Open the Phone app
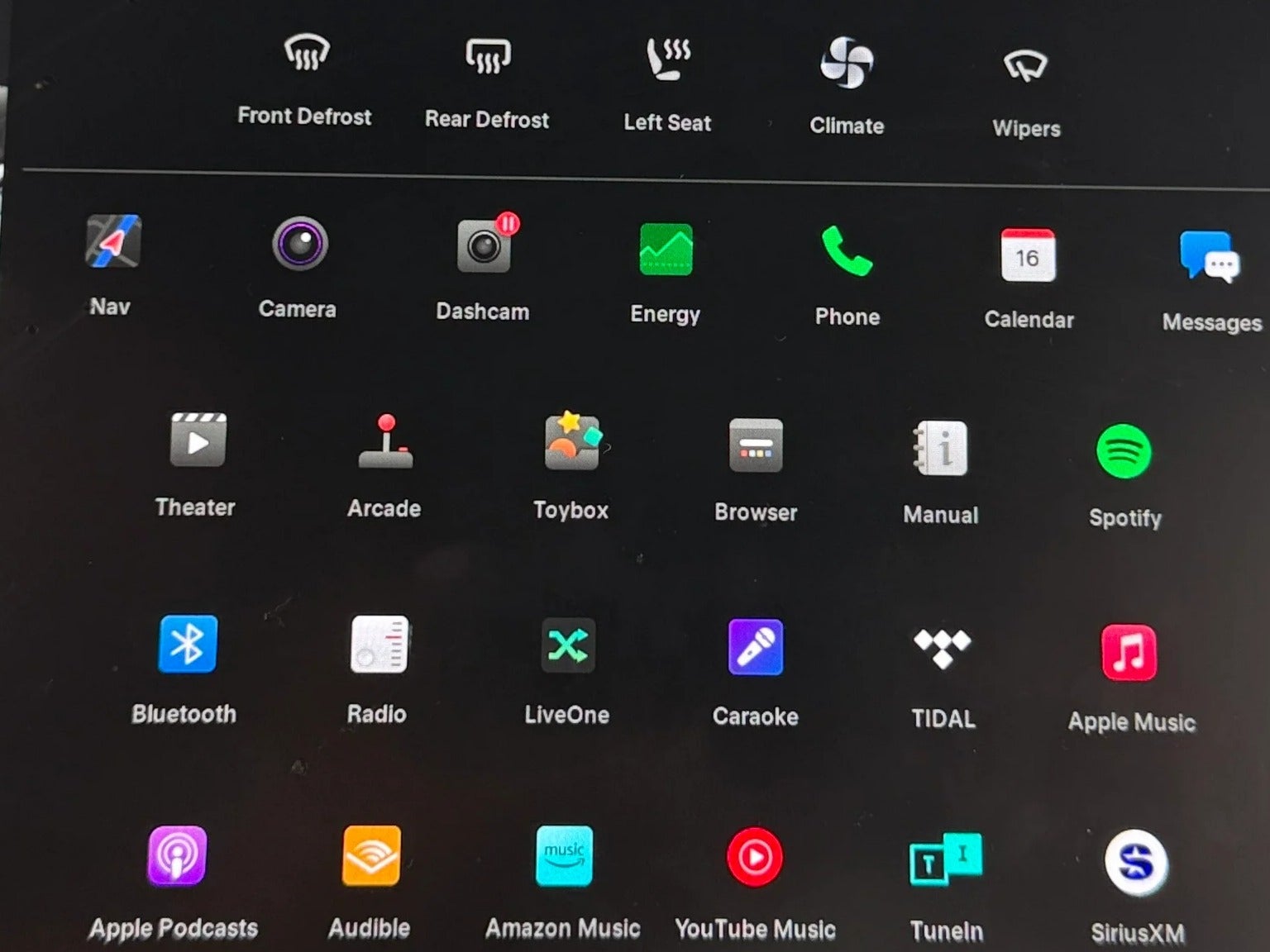 click(x=847, y=251)
